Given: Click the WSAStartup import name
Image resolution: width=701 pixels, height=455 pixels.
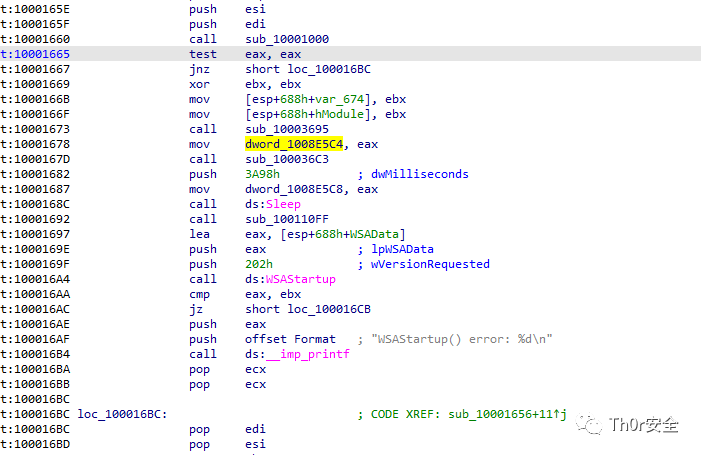Looking at the screenshot, I should (301, 279).
